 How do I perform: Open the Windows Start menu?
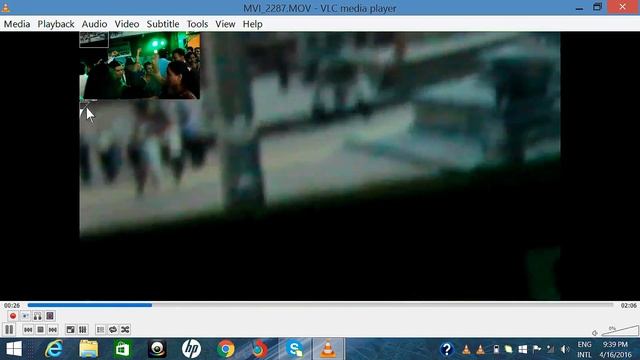pos(14,349)
